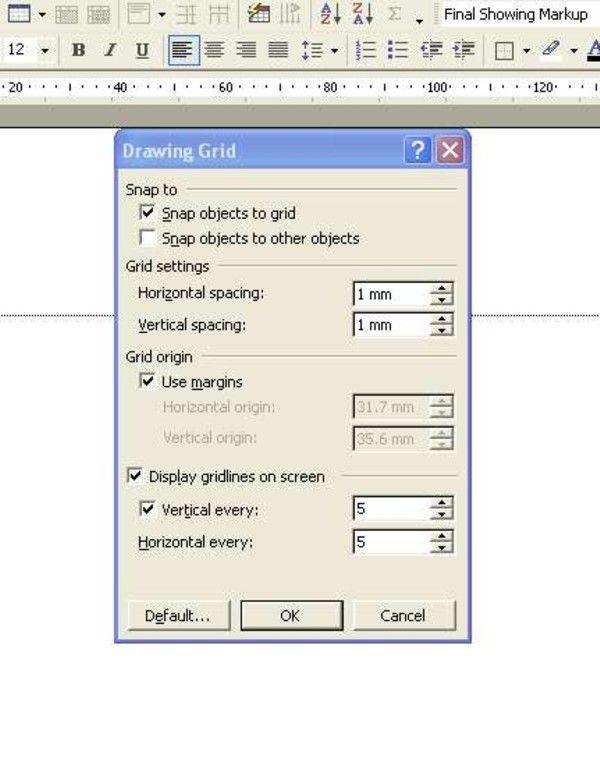
Task: Click the Horizontal spacing input field
Action: [391, 294]
